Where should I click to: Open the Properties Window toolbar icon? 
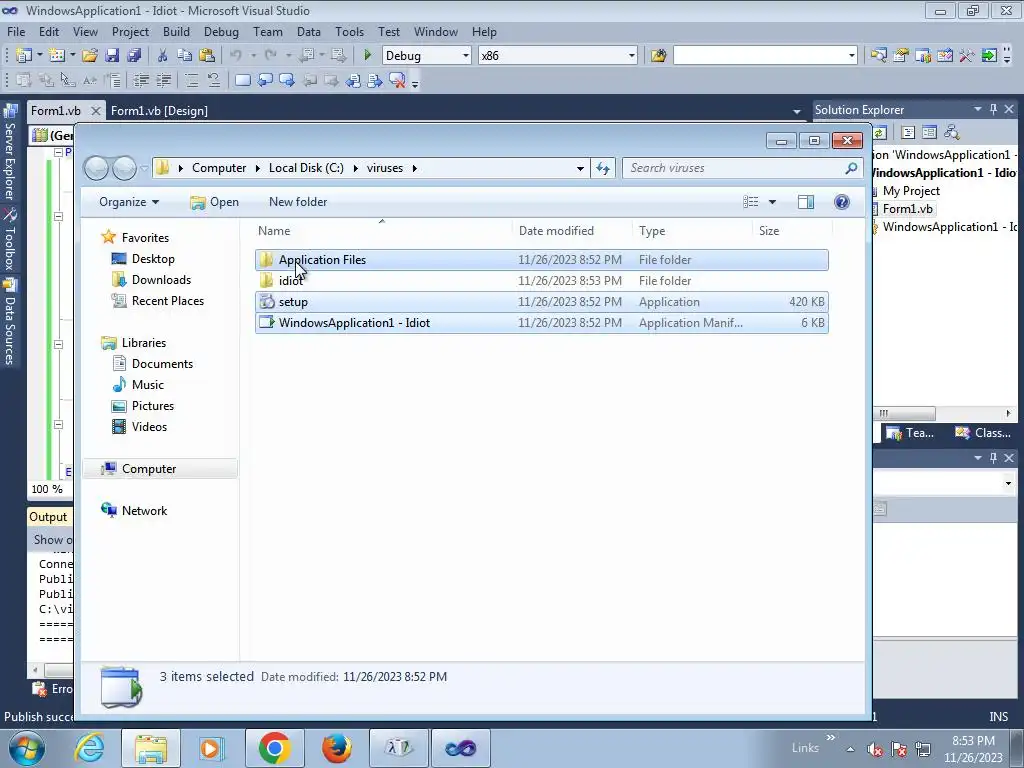tap(901, 56)
